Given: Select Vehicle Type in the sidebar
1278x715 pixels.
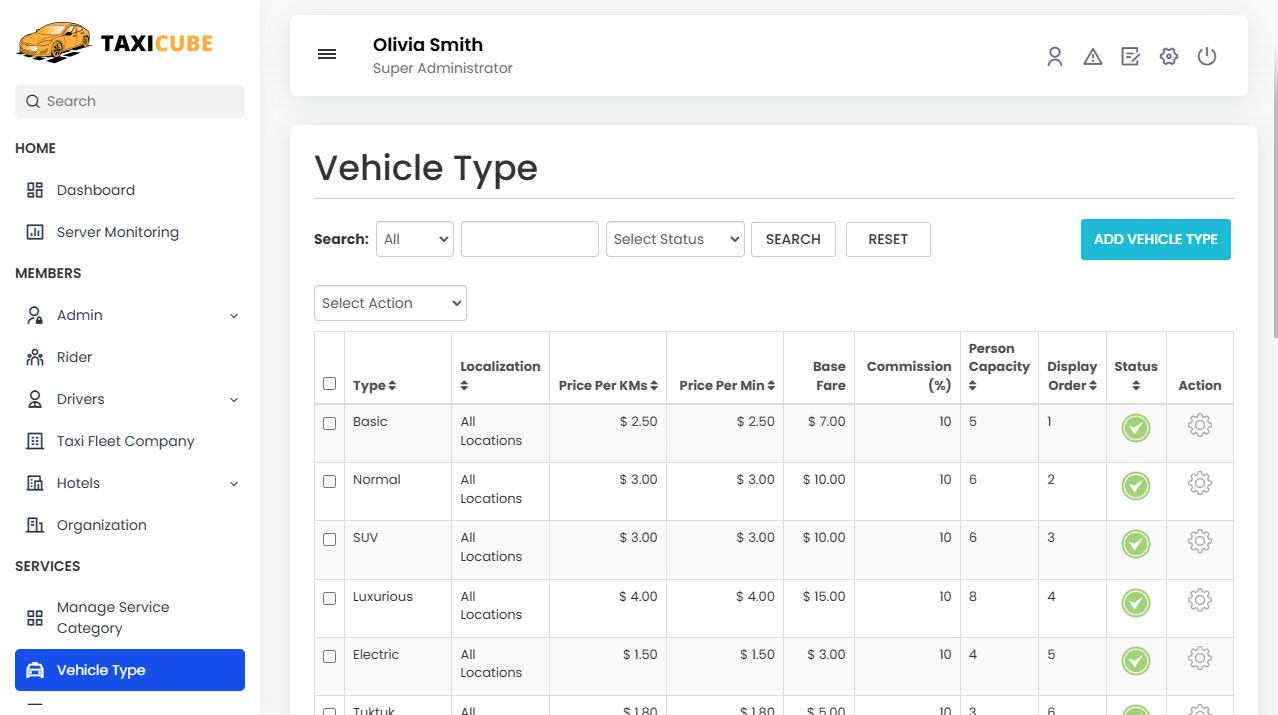Looking at the screenshot, I should [102, 670].
